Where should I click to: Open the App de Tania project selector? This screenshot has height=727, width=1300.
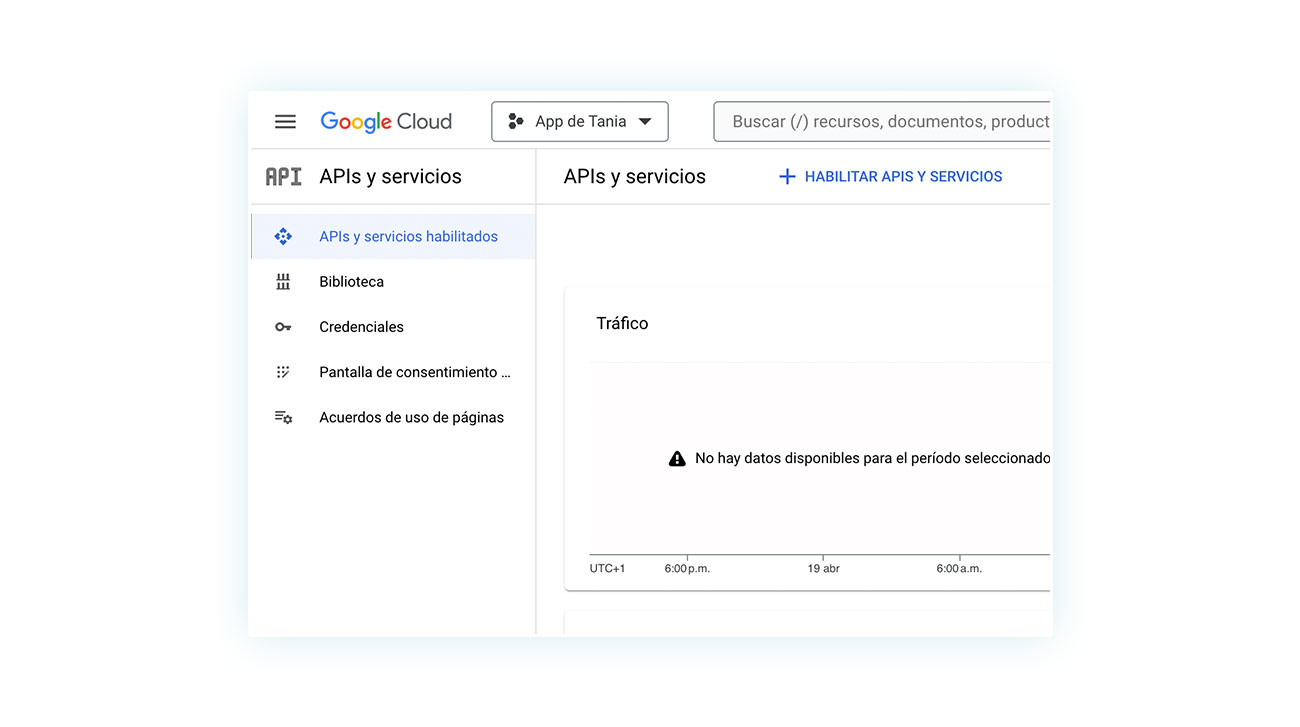(x=580, y=122)
